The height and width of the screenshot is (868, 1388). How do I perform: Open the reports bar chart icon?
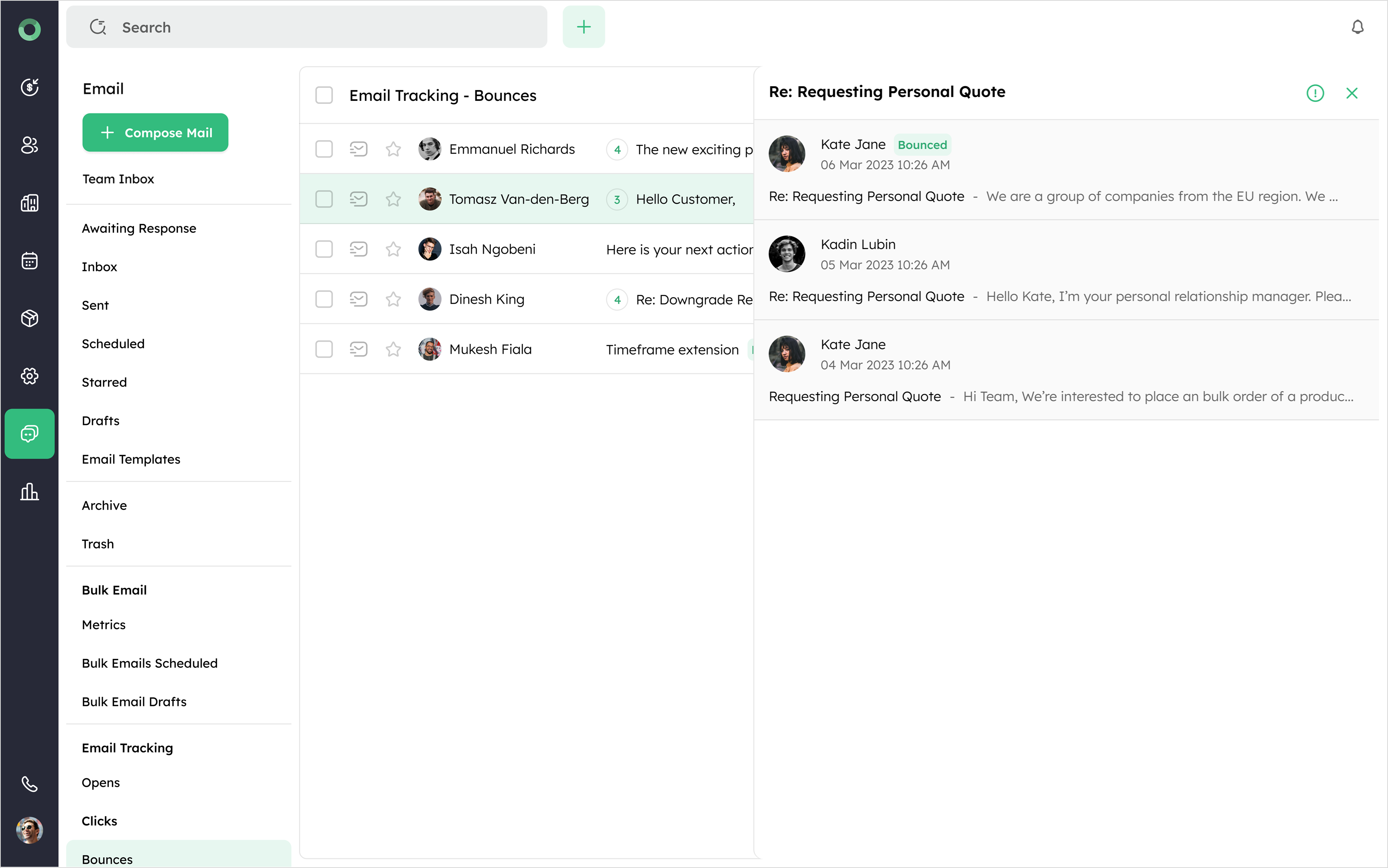[x=29, y=492]
